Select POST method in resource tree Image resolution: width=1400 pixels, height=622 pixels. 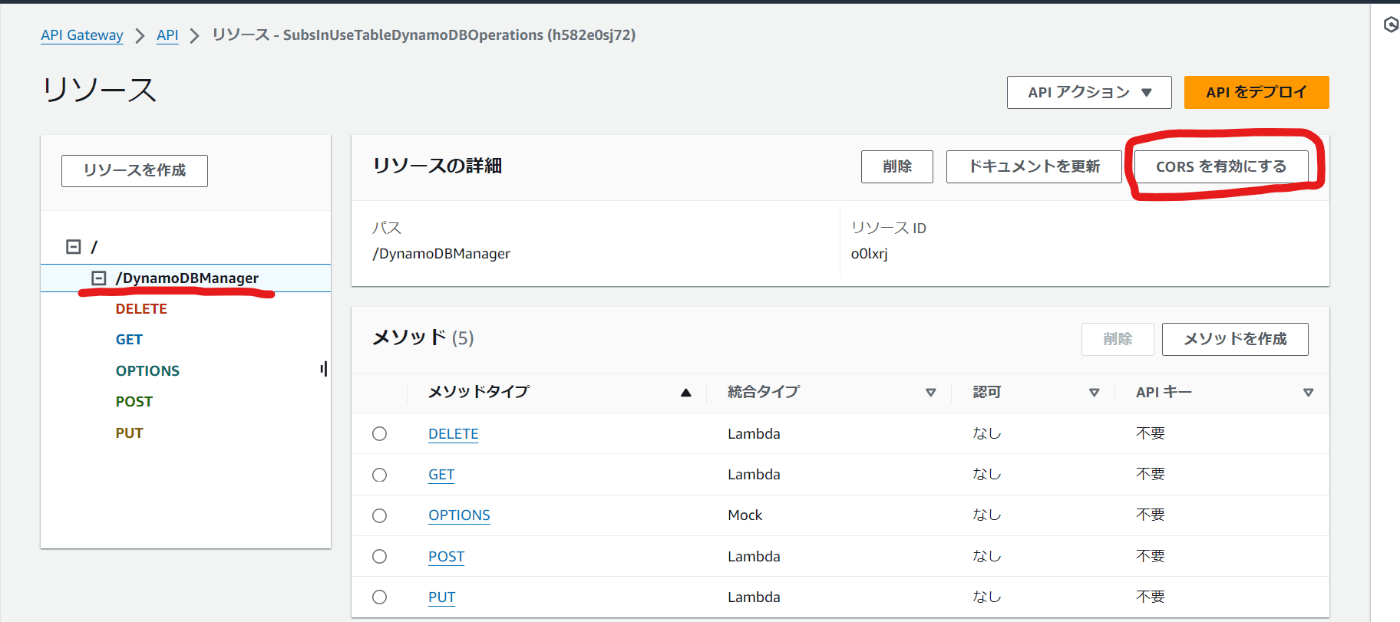134,402
